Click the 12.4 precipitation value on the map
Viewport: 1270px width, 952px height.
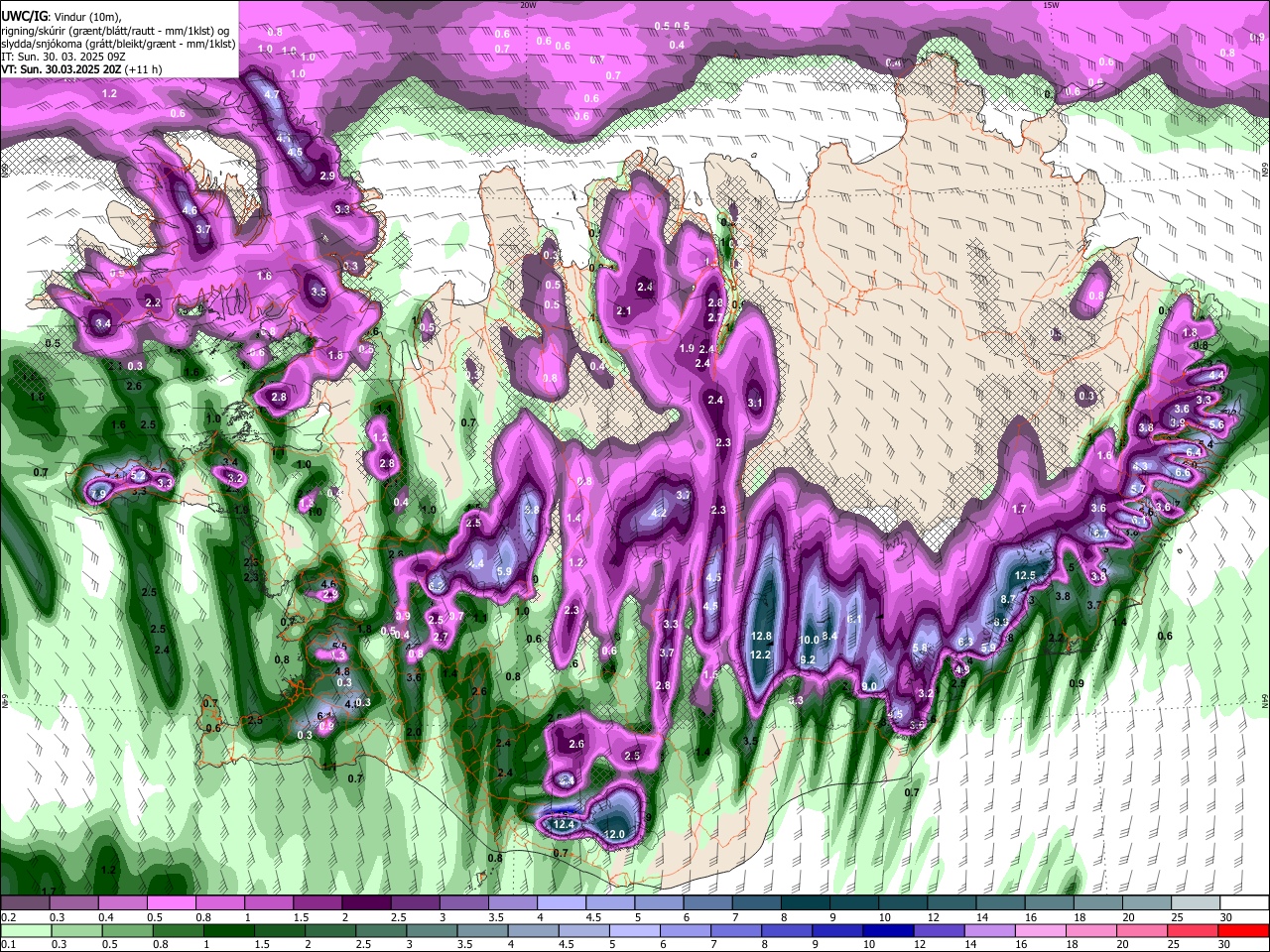[564, 824]
